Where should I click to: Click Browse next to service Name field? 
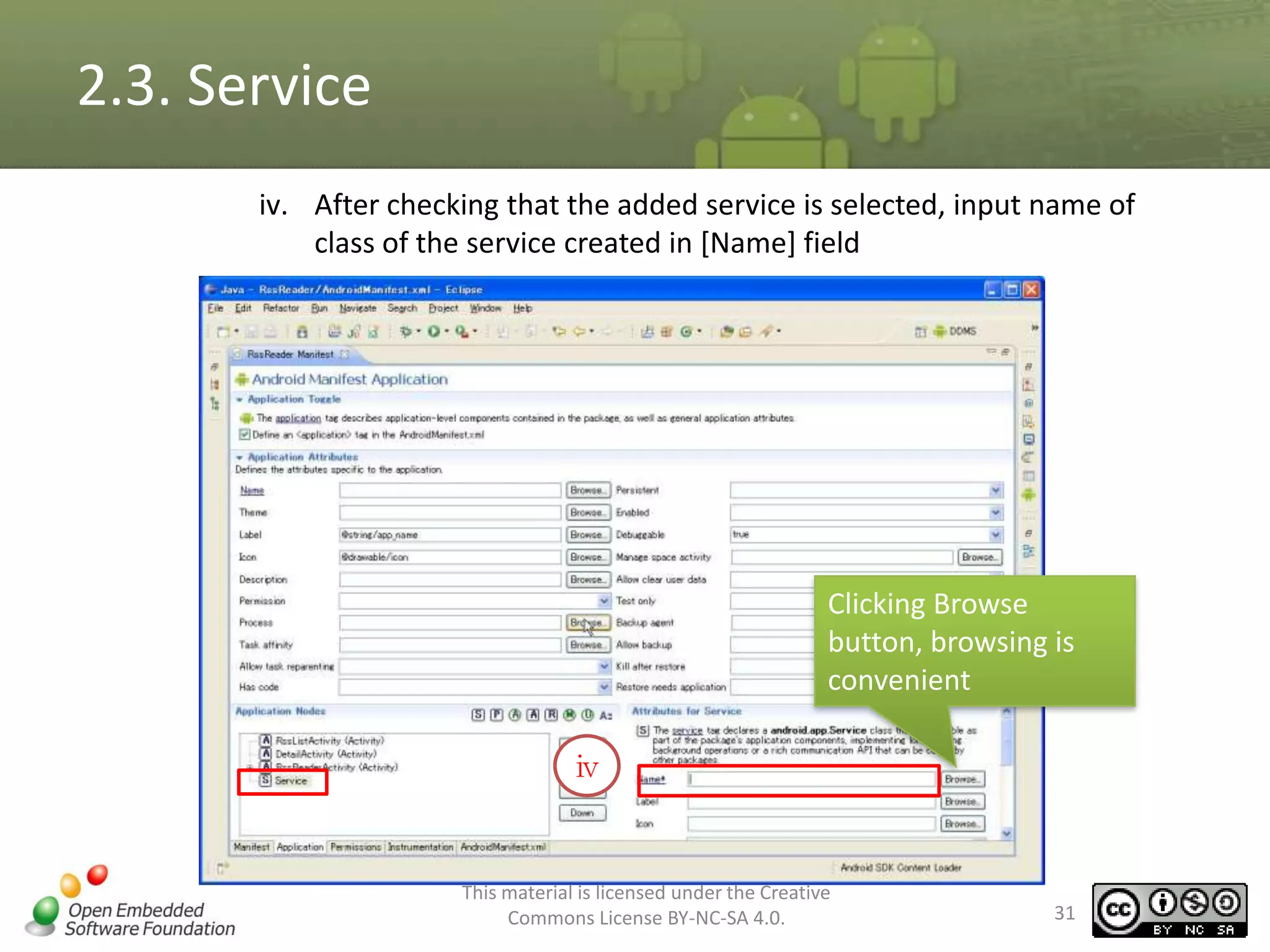[x=962, y=779]
